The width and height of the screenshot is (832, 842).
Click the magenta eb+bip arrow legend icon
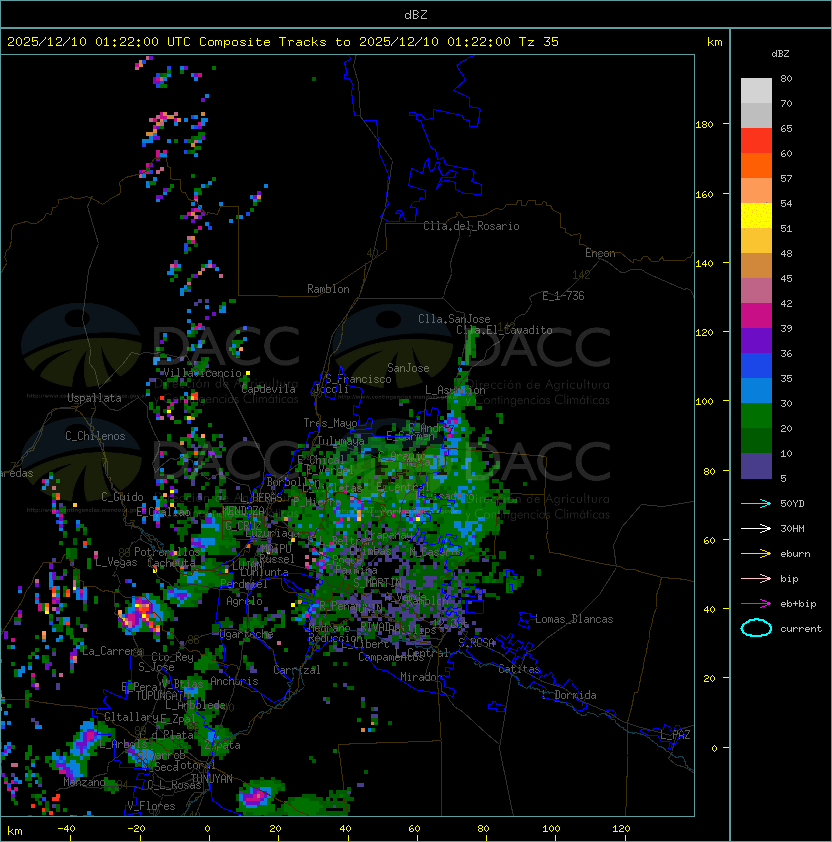[x=756, y=604]
